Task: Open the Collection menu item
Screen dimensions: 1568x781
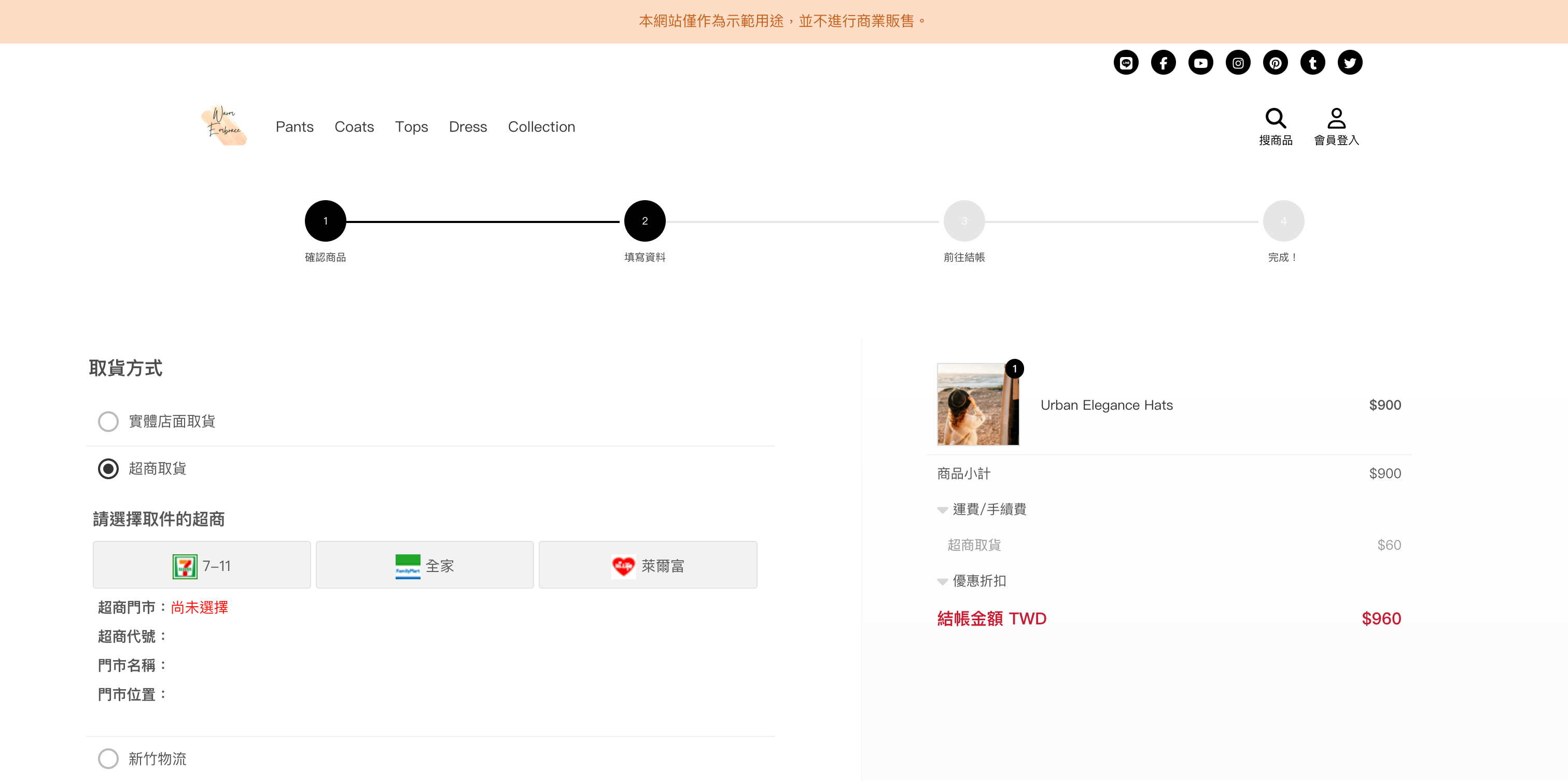Action: click(541, 127)
